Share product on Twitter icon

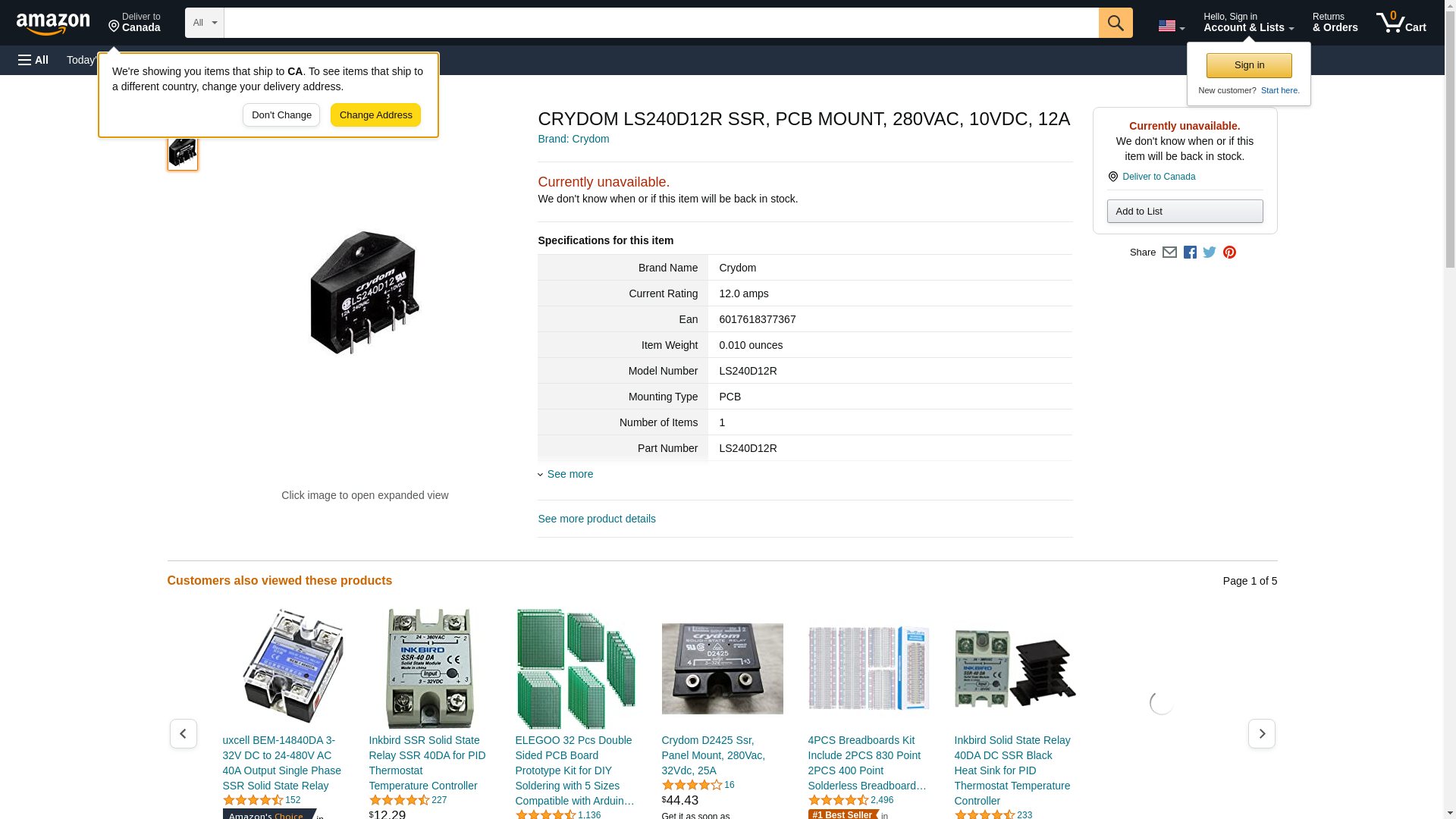tap(1210, 253)
